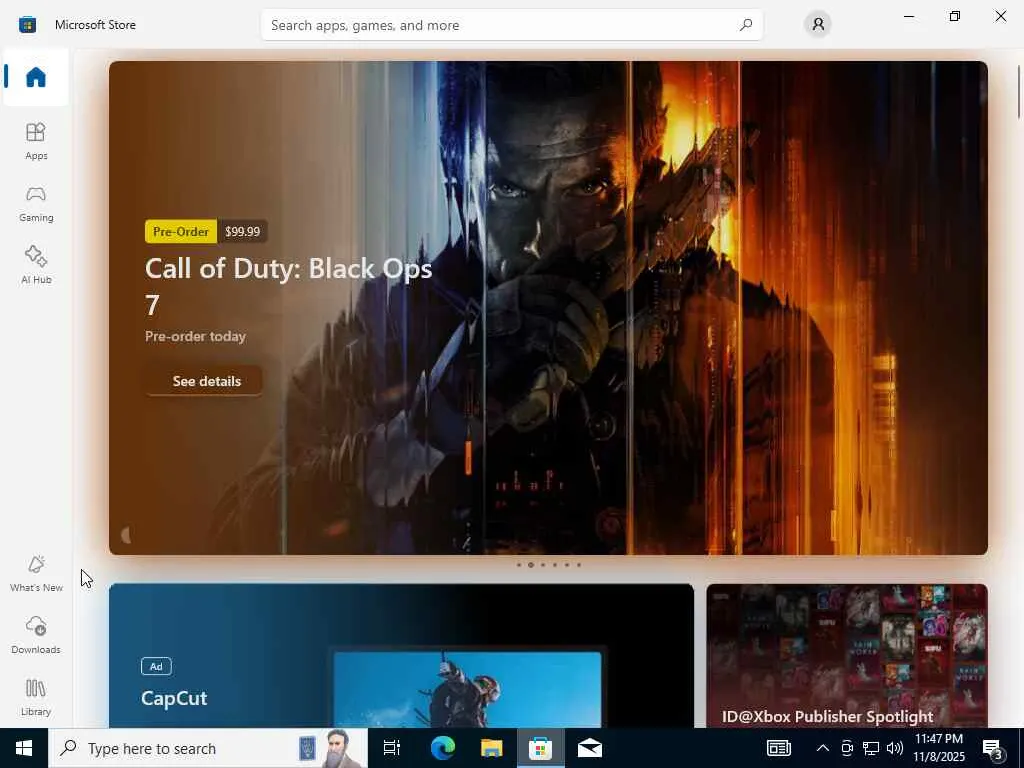1024x768 pixels.
Task: Open the volume control tray icon
Action: pos(895,748)
